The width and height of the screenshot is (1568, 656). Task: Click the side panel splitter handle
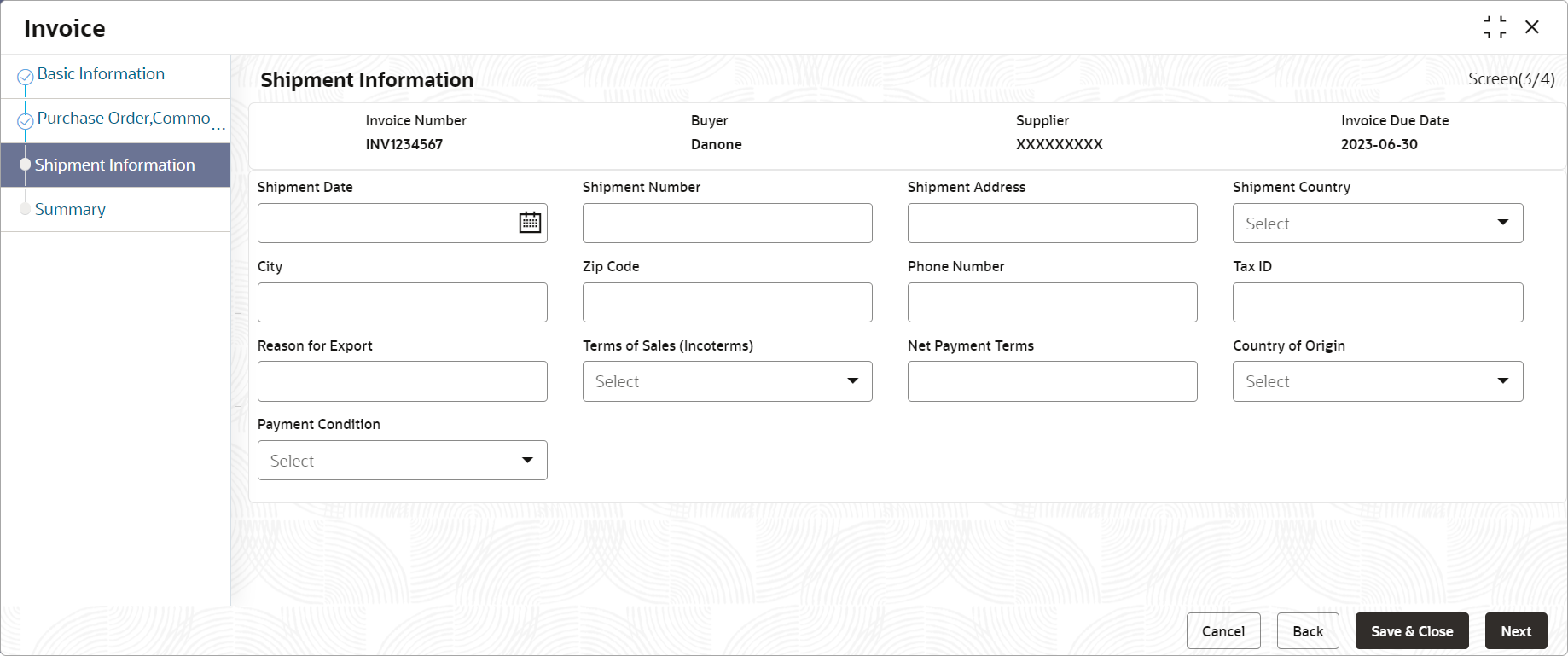click(x=238, y=360)
